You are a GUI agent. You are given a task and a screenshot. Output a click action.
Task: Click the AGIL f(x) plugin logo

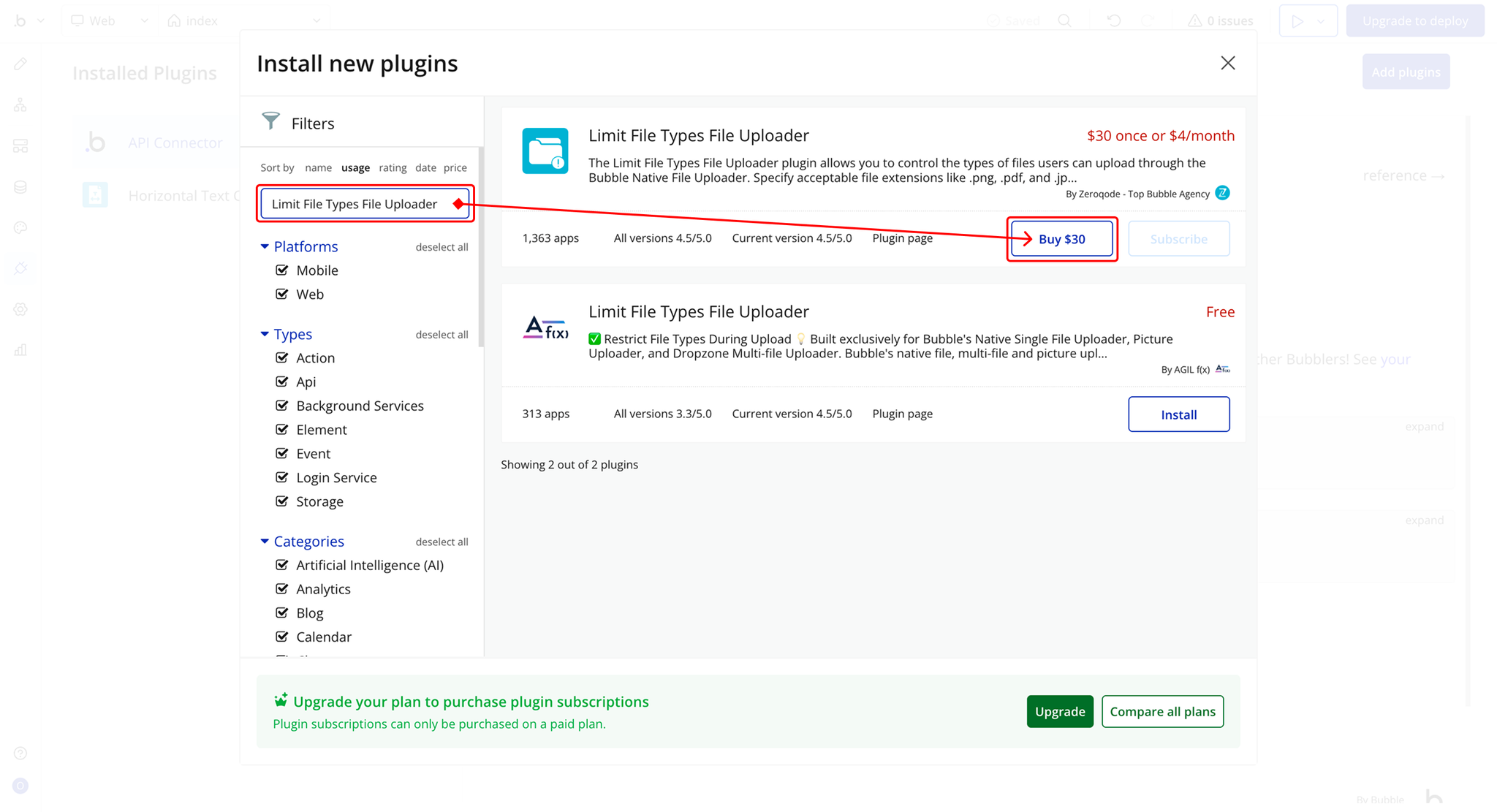click(x=545, y=327)
